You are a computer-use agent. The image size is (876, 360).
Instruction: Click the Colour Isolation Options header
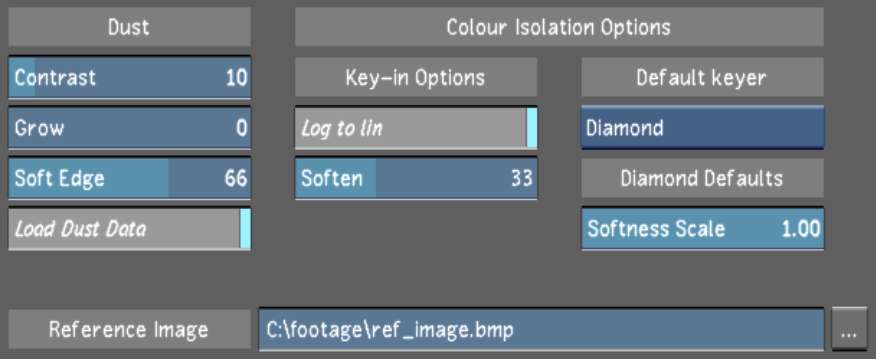point(559,27)
